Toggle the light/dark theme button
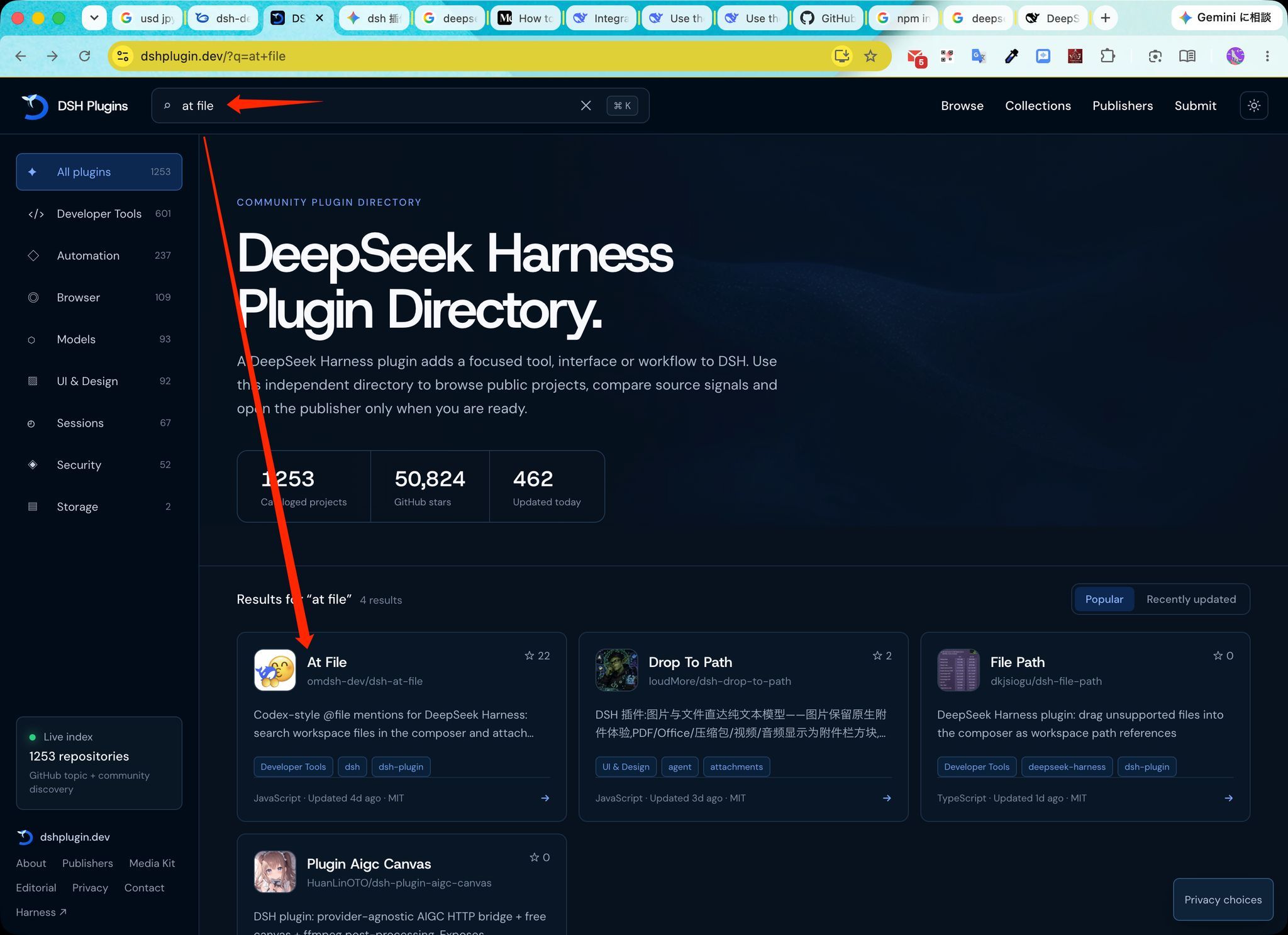This screenshot has height=935, width=1288. (x=1254, y=106)
